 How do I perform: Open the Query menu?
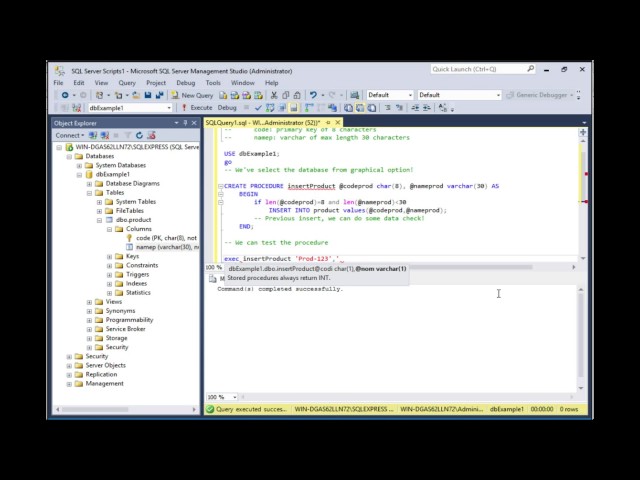127,83
